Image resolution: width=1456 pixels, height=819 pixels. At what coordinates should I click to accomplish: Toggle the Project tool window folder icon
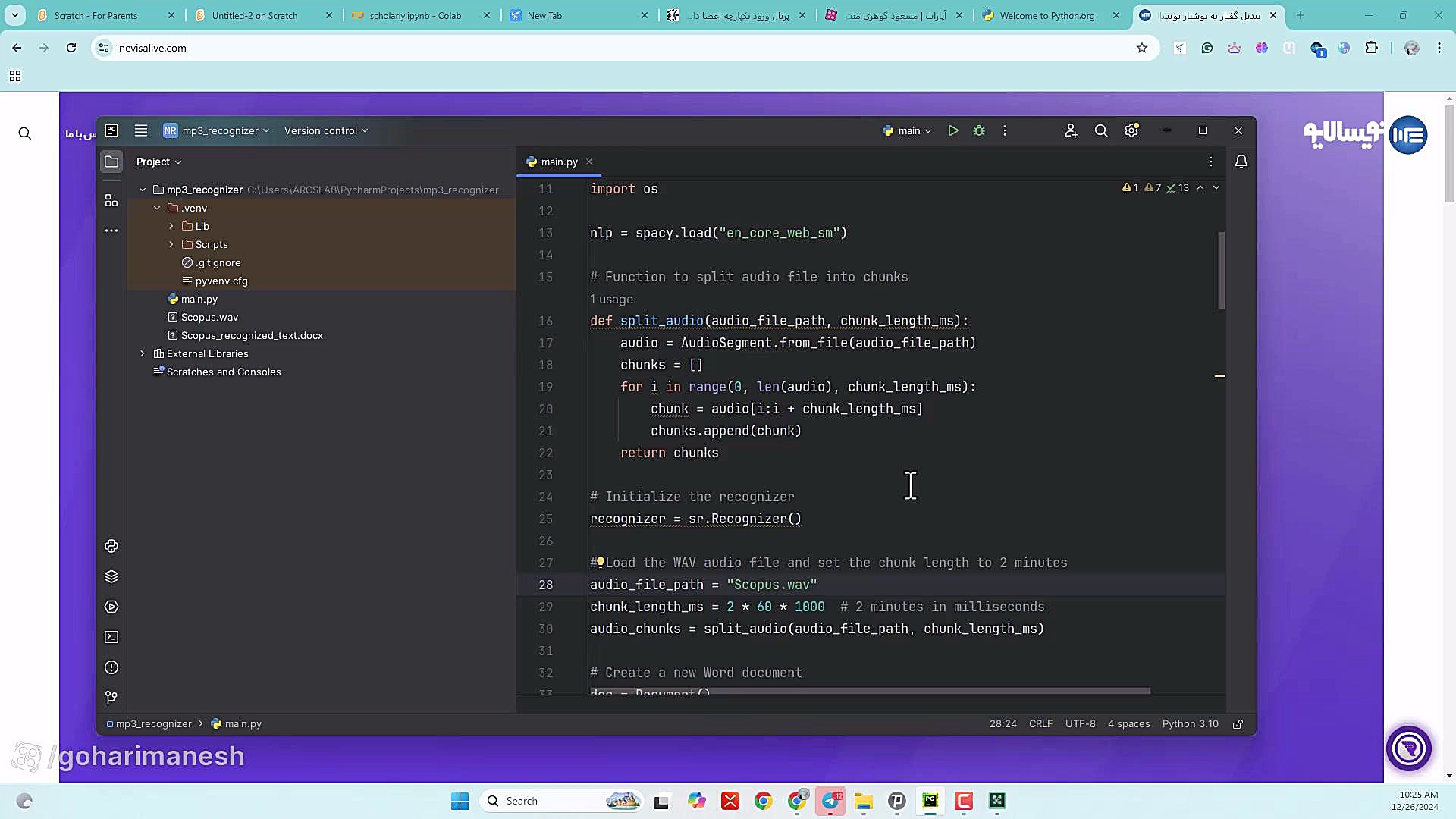pyautogui.click(x=111, y=162)
